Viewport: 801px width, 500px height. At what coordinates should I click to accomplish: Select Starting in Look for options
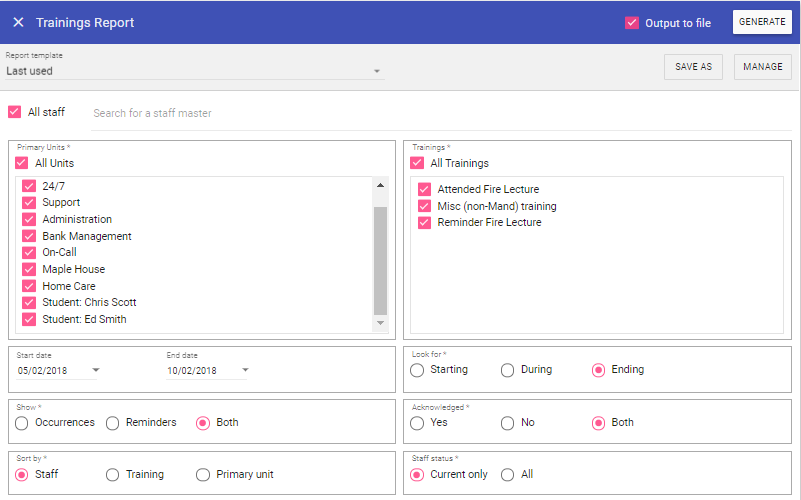[417, 370]
